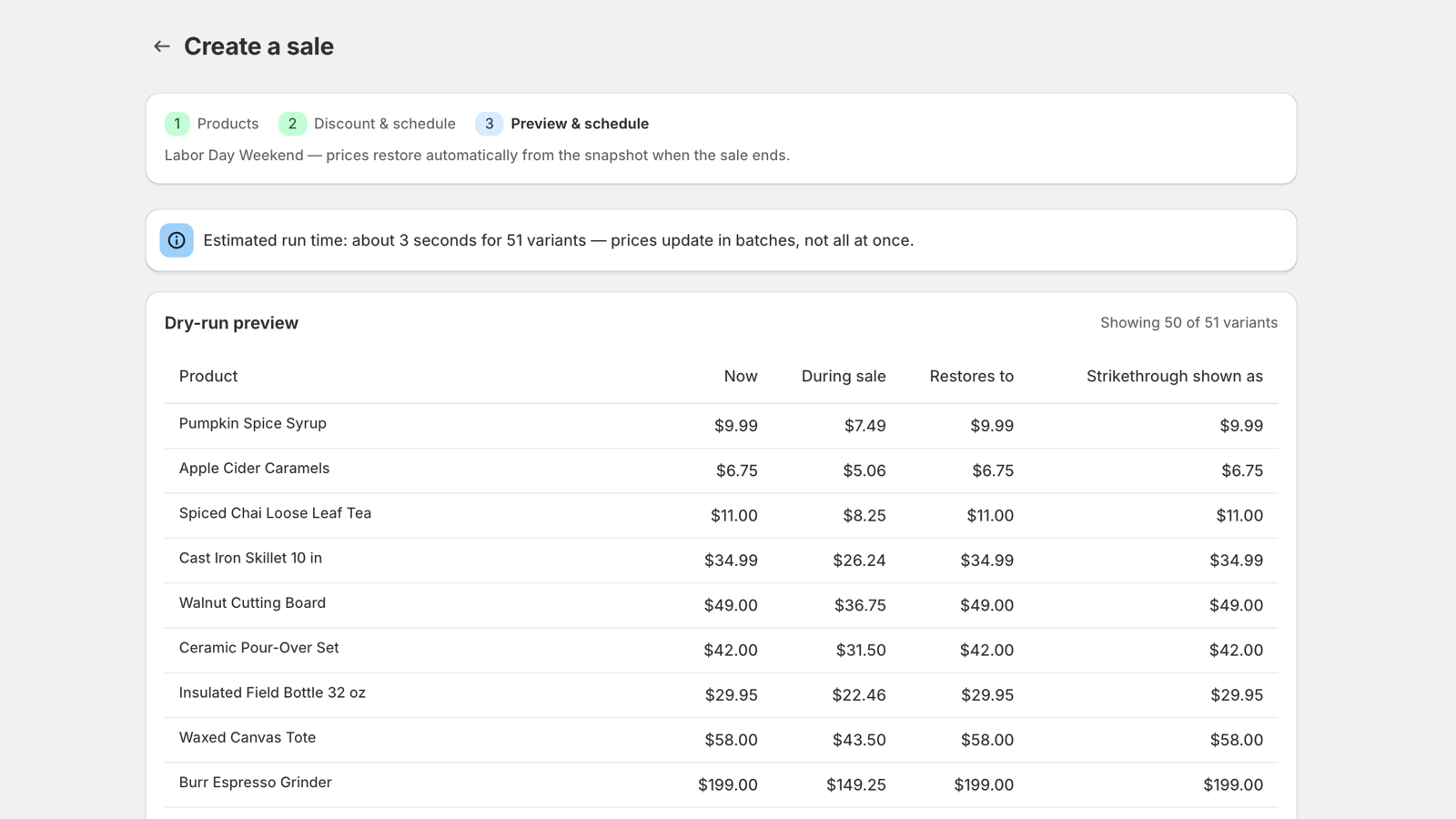Select the Spiced Chai Loose Leaf Tea name
The image size is (1456, 819).
tap(275, 513)
